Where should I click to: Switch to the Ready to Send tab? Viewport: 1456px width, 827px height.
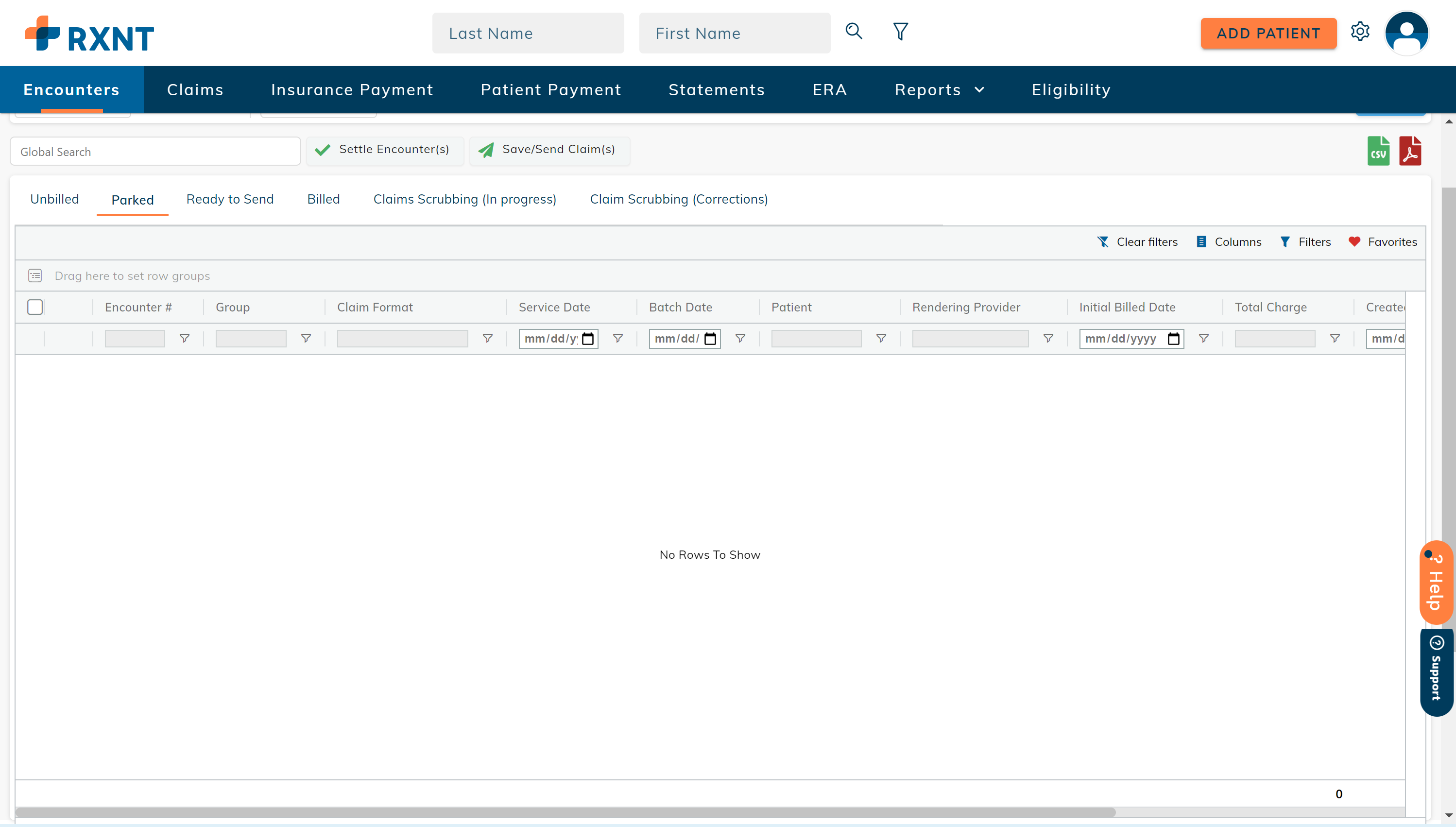point(230,199)
